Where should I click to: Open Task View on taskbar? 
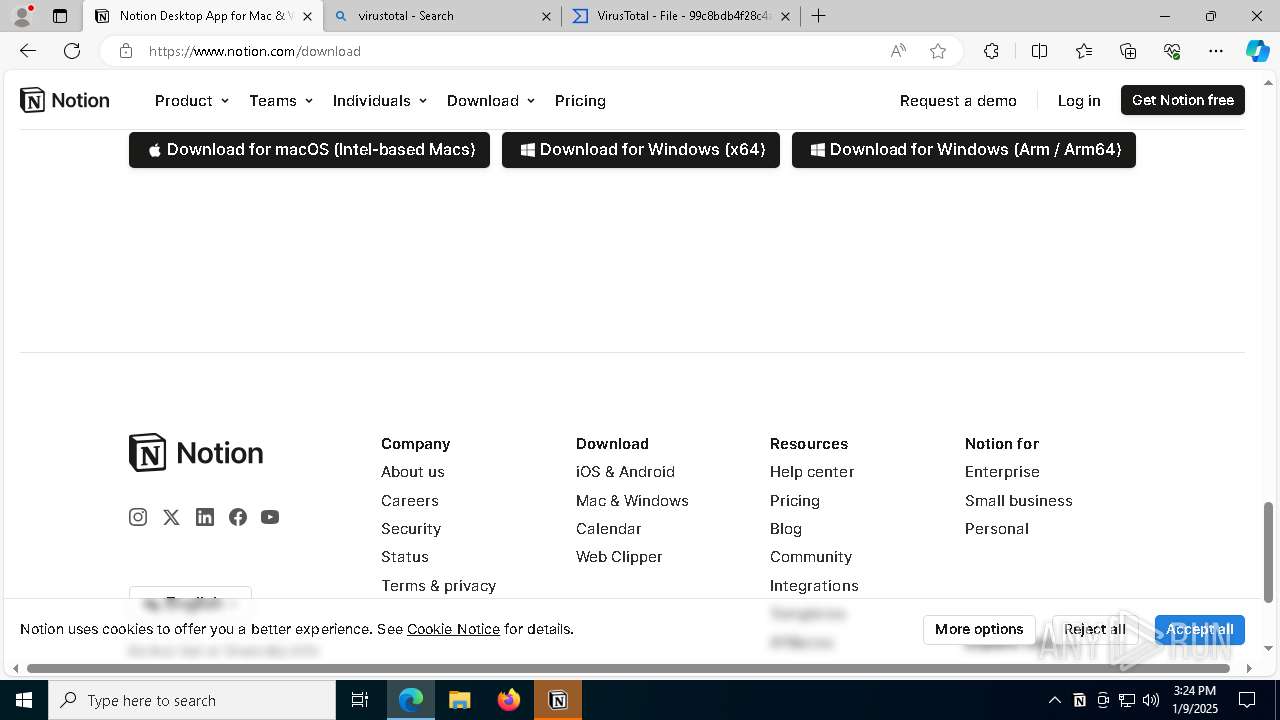[x=360, y=700]
